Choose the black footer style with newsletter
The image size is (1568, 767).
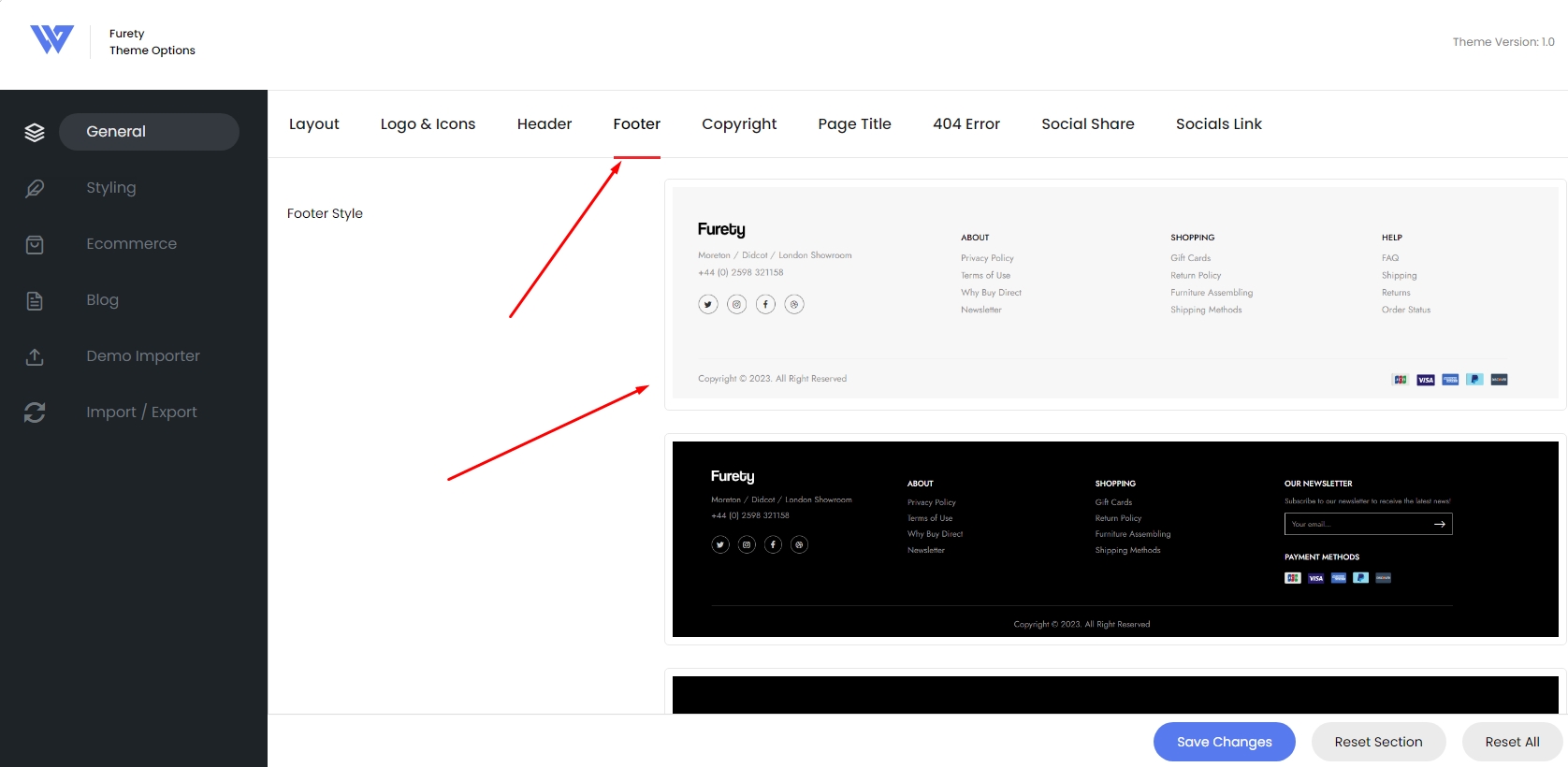point(1115,540)
